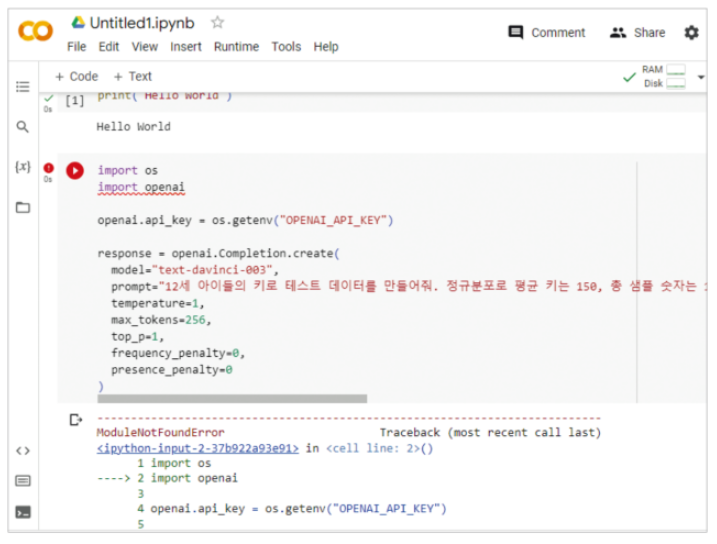The height and width of the screenshot is (544, 717).
Task: Open the variables {x} panel
Action: click(22, 166)
